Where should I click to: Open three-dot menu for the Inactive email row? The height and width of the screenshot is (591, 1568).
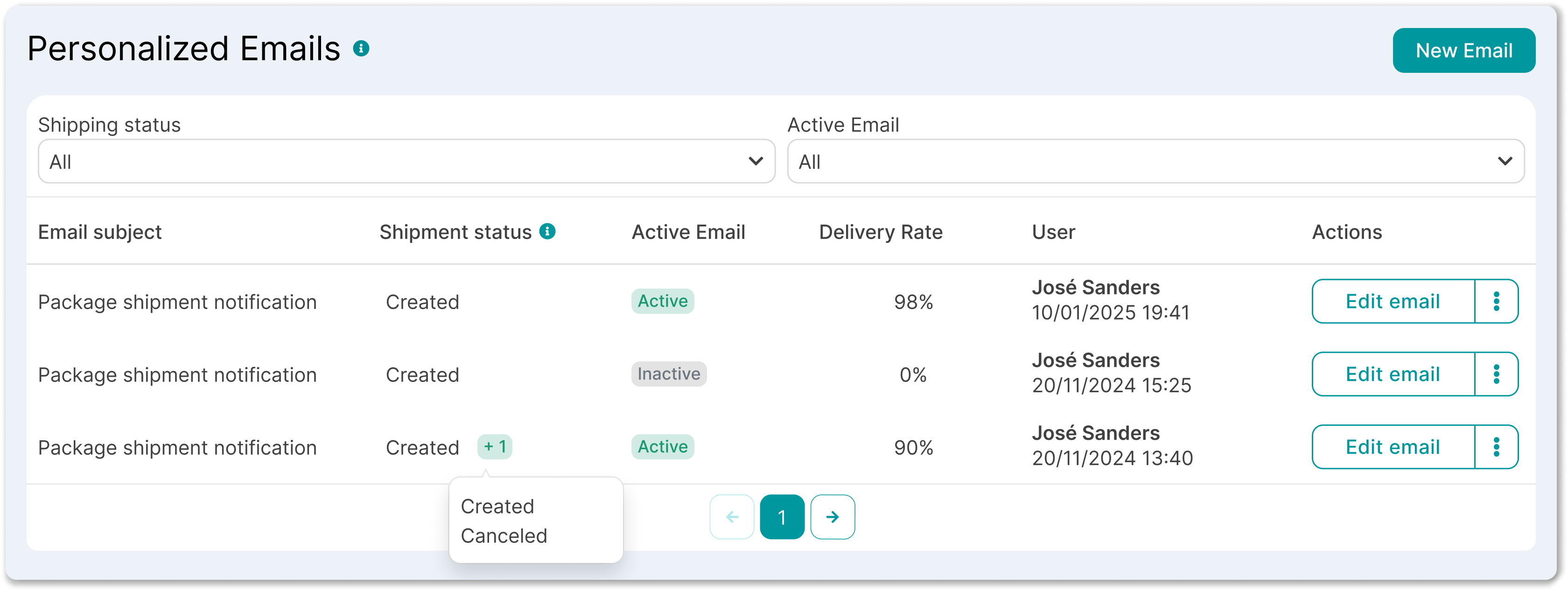click(x=1496, y=374)
